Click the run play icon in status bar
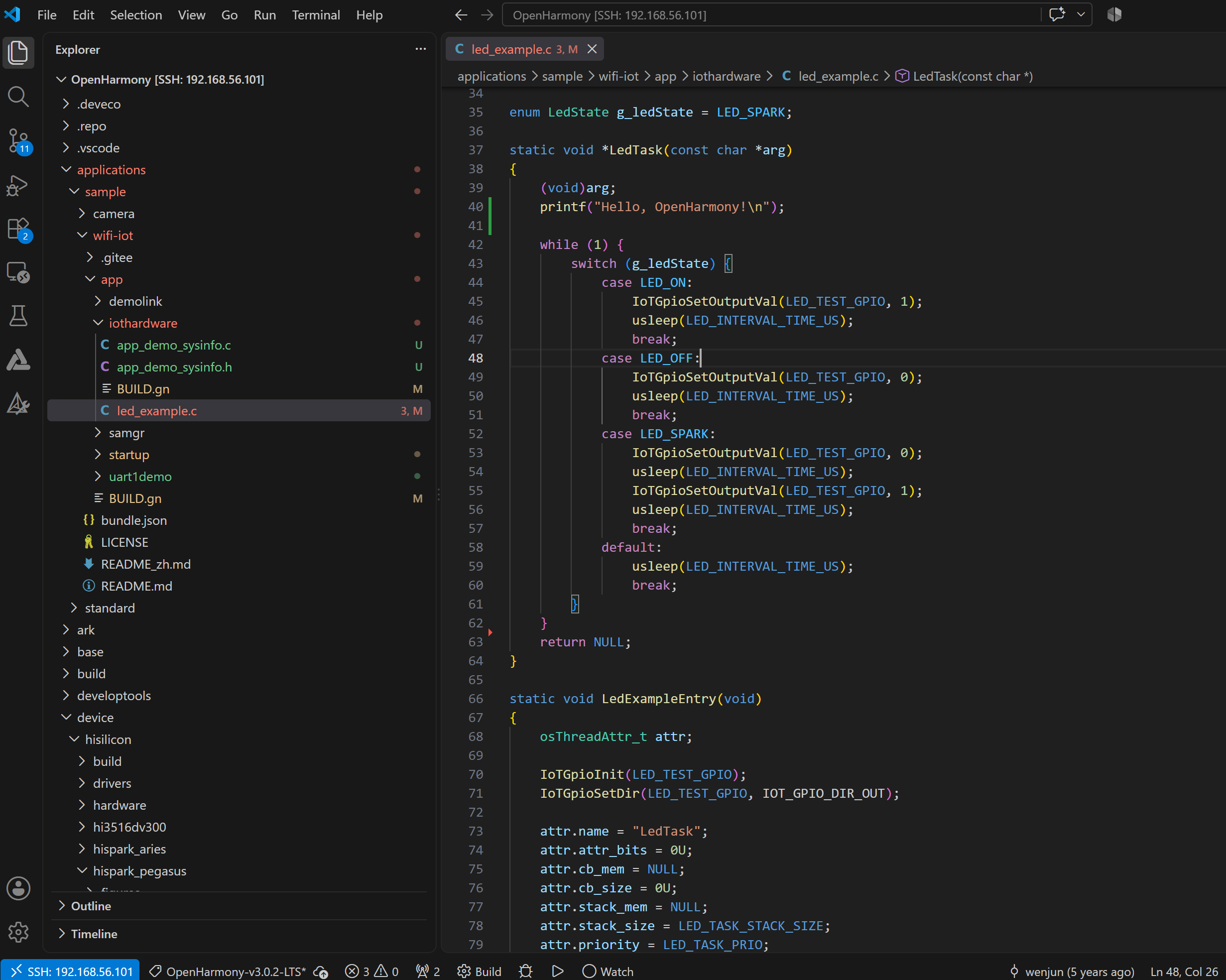Viewport: 1226px width, 980px height. pyautogui.click(x=557, y=971)
